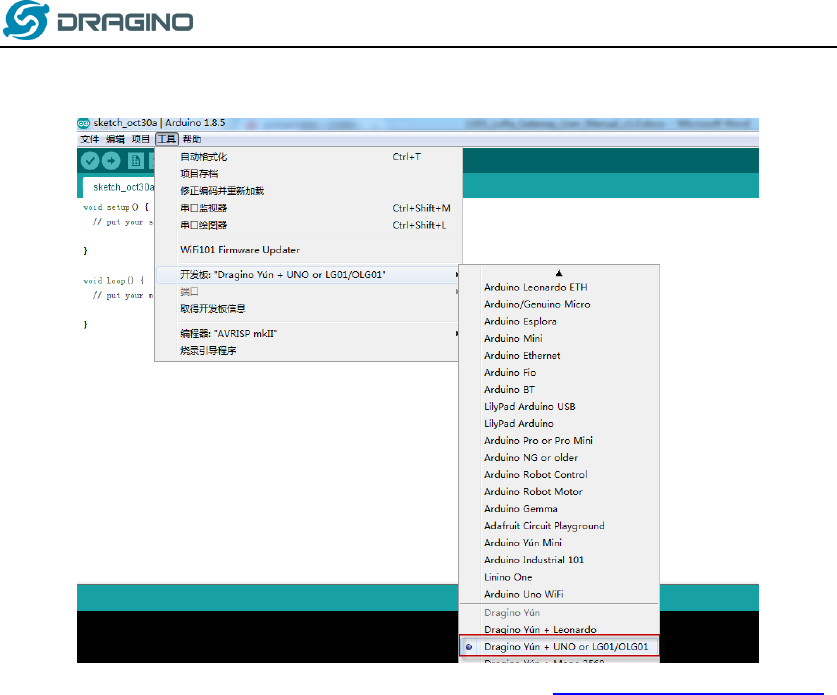
Task: Click the Upload arrow toolbar icon
Action: [111, 161]
